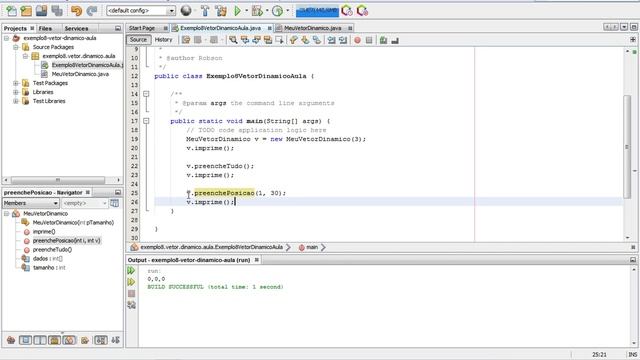Click main in the breadcrumb bar

pos(312,247)
